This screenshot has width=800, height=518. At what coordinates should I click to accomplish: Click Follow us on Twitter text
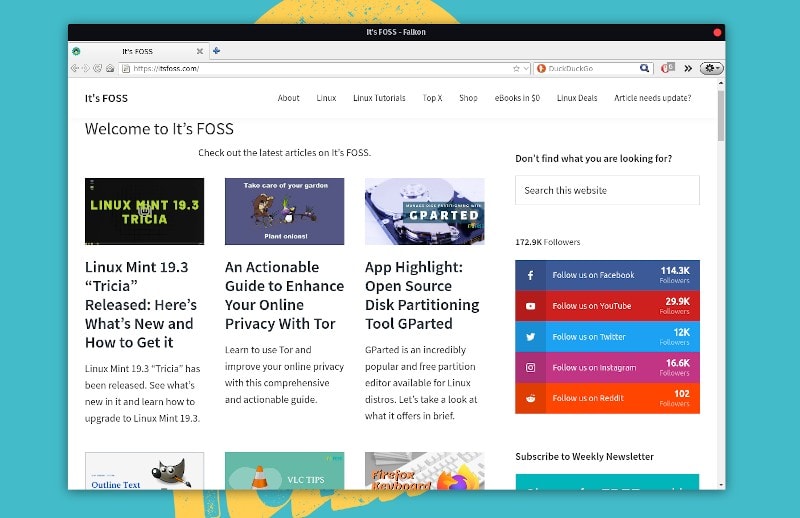pos(589,337)
